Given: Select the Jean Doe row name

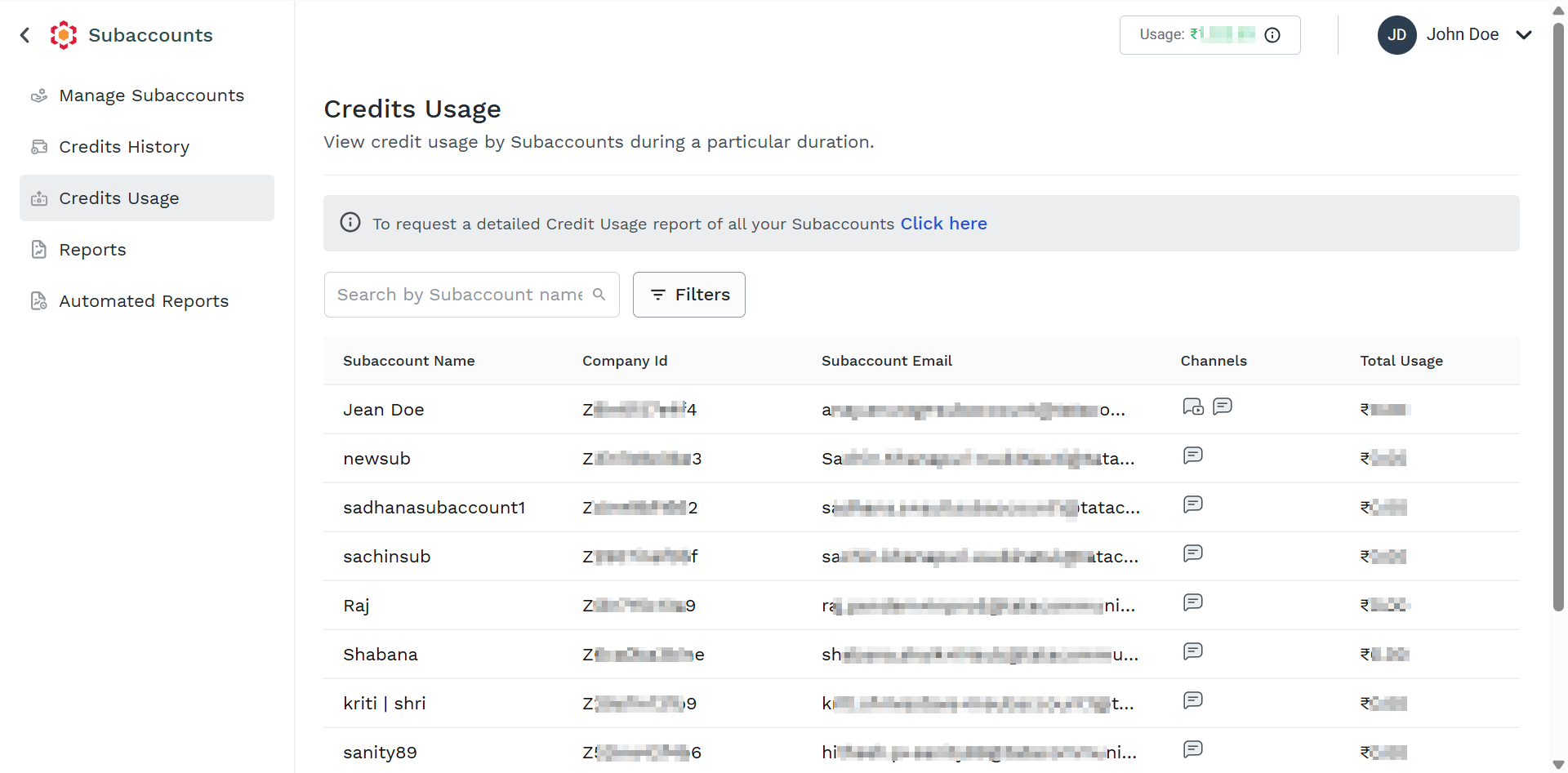Looking at the screenshot, I should (x=384, y=410).
